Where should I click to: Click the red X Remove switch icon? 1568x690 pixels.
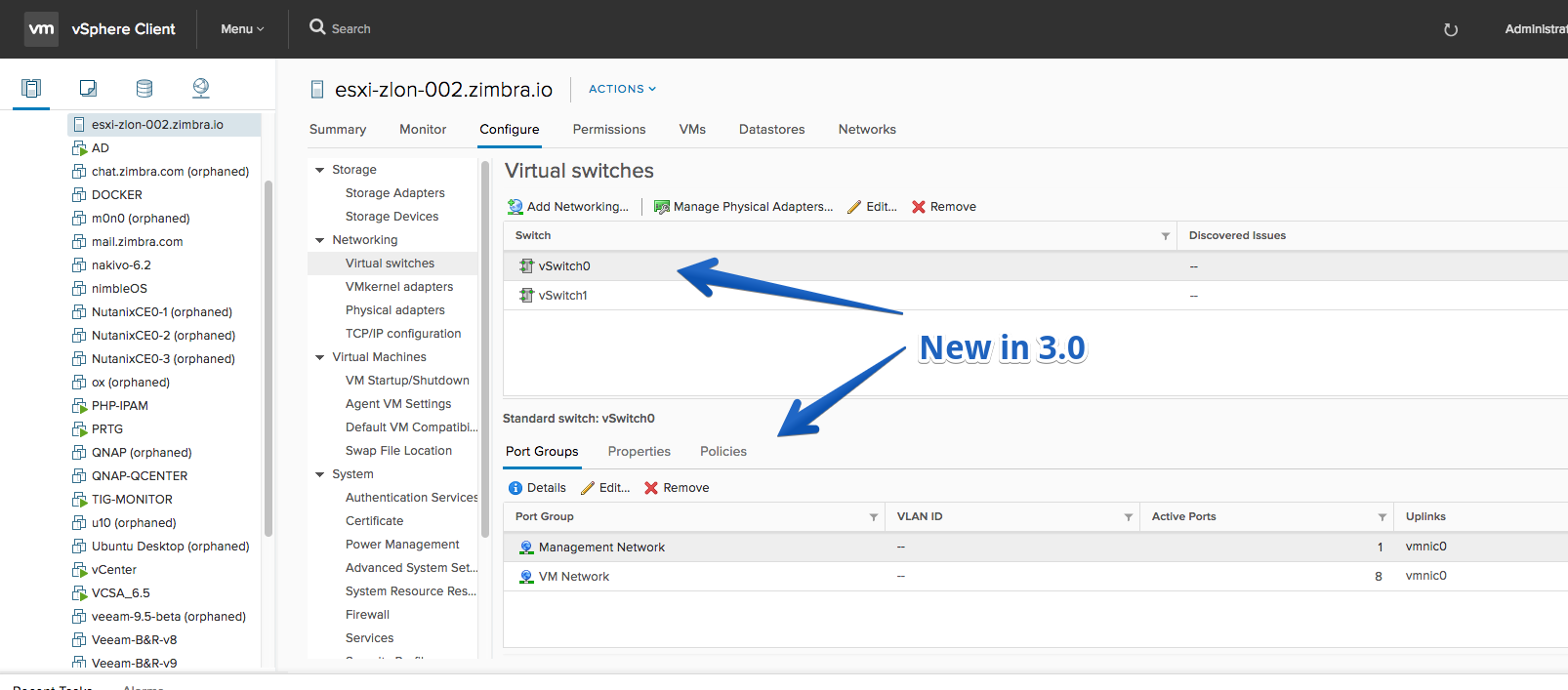click(x=919, y=207)
